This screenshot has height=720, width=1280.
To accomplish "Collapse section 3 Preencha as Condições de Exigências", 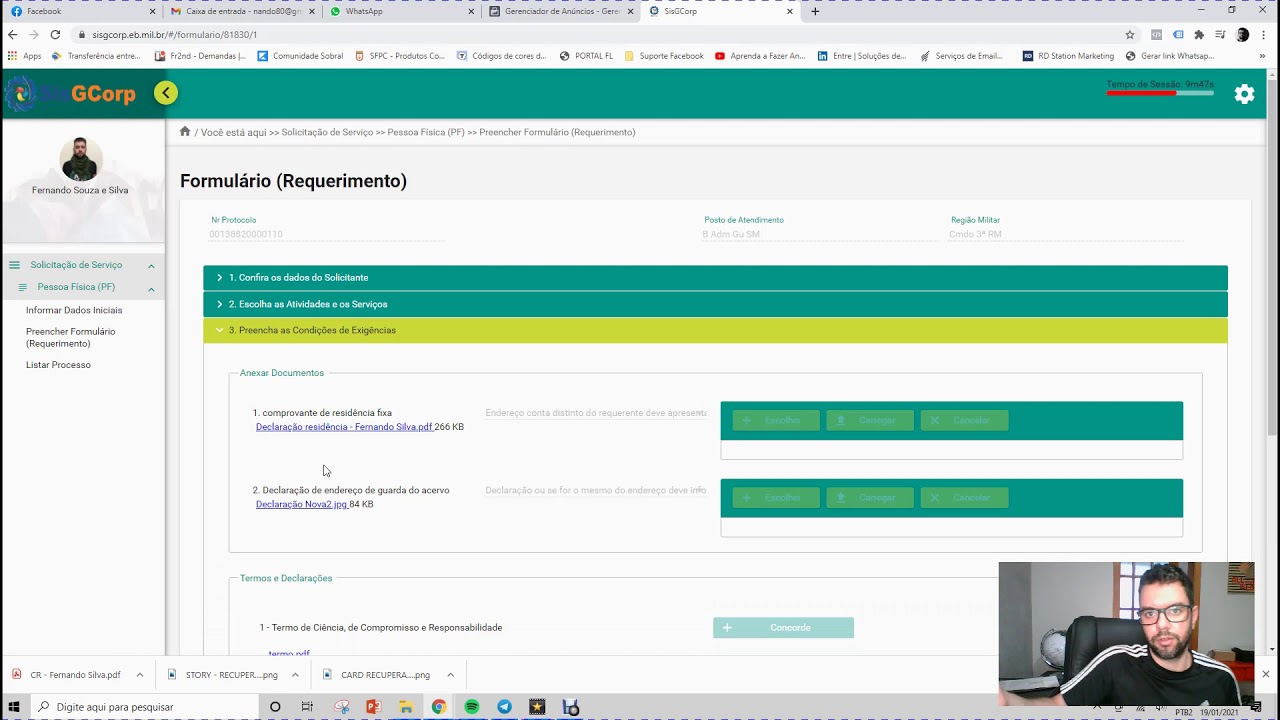I will point(715,330).
